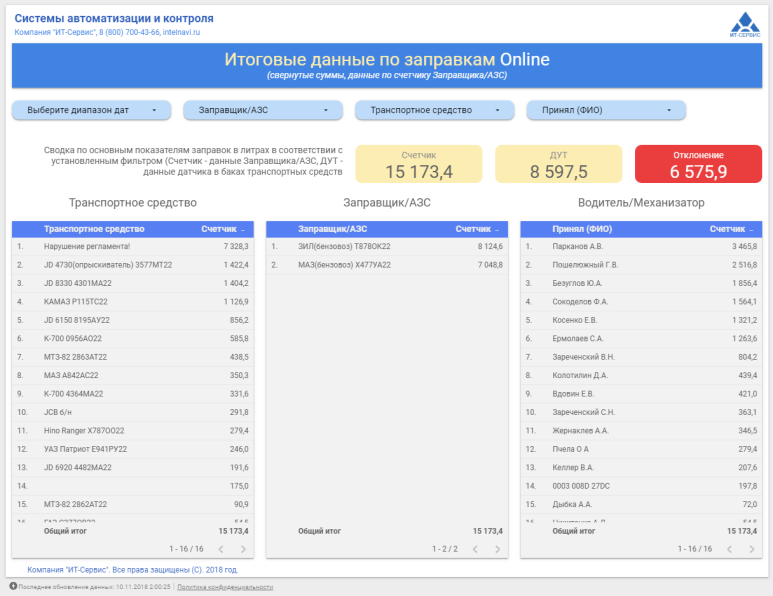Go to previous page in Заправщик/АЗС table
Viewport: 773px width, 596px height.
coord(475,549)
